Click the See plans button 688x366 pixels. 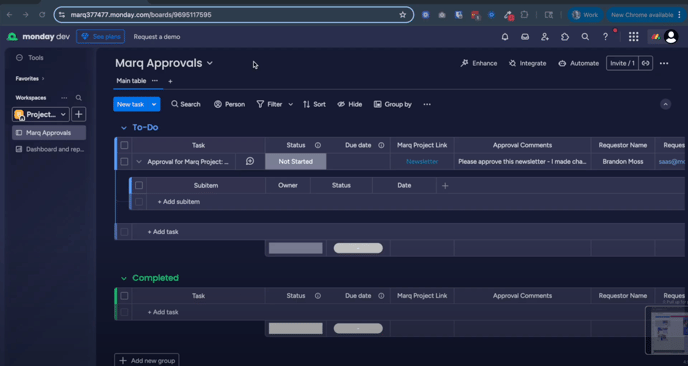click(100, 37)
